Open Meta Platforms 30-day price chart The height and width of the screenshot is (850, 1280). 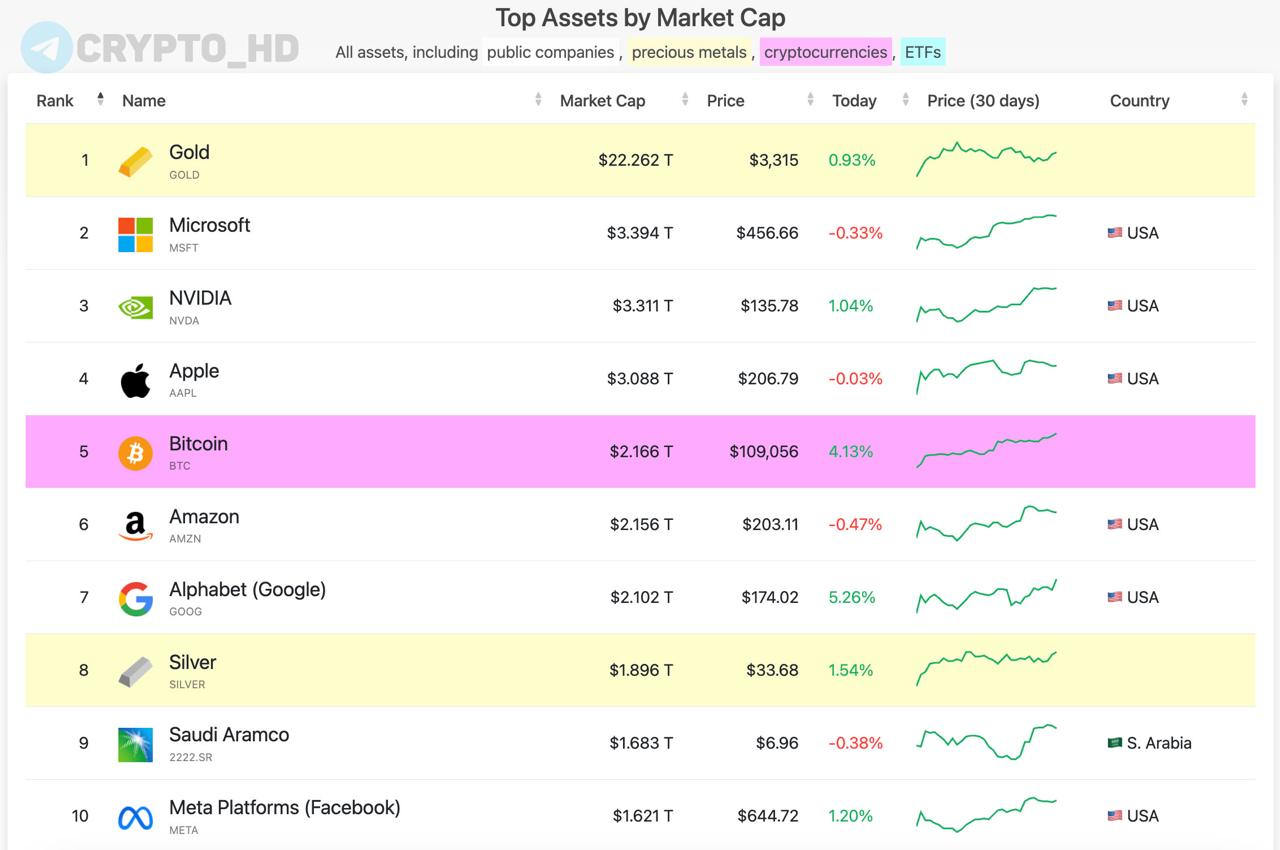click(x=986, y=814)
